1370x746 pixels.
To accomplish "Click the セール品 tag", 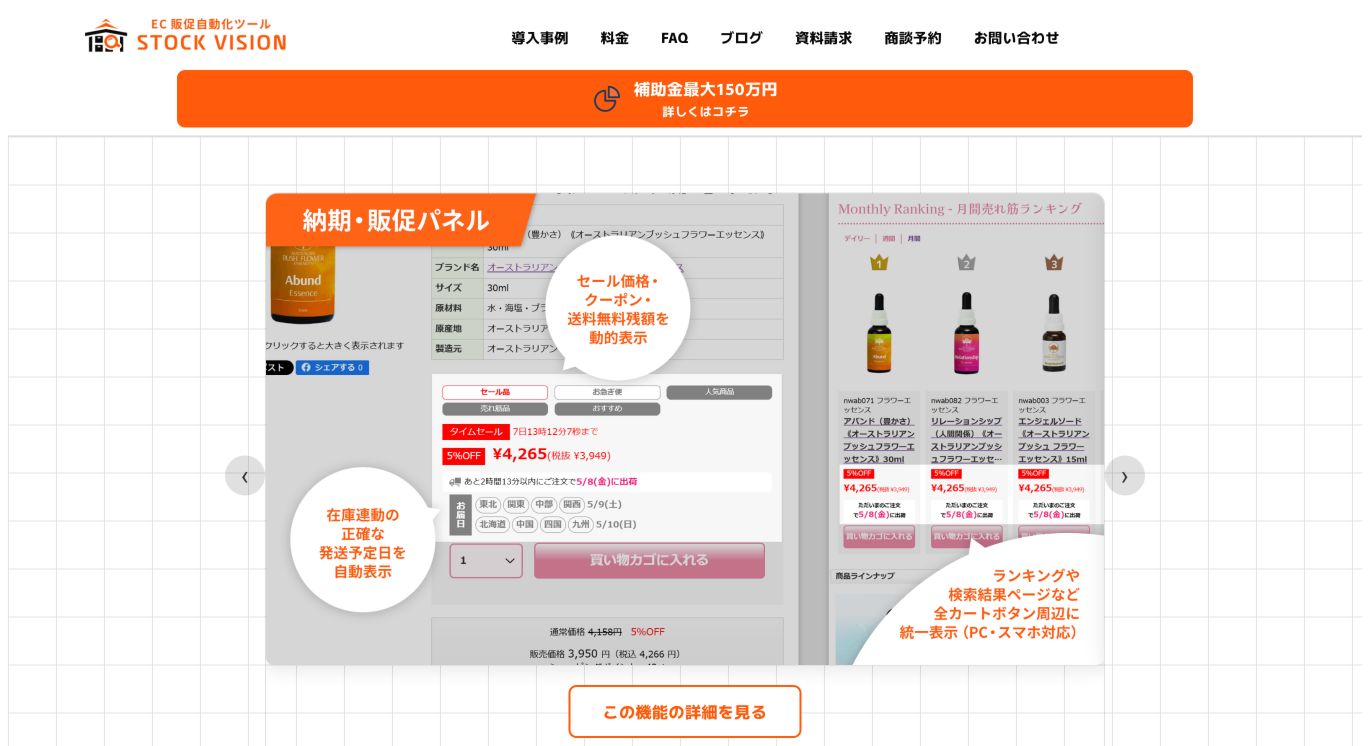I will (x=495, y=392).
